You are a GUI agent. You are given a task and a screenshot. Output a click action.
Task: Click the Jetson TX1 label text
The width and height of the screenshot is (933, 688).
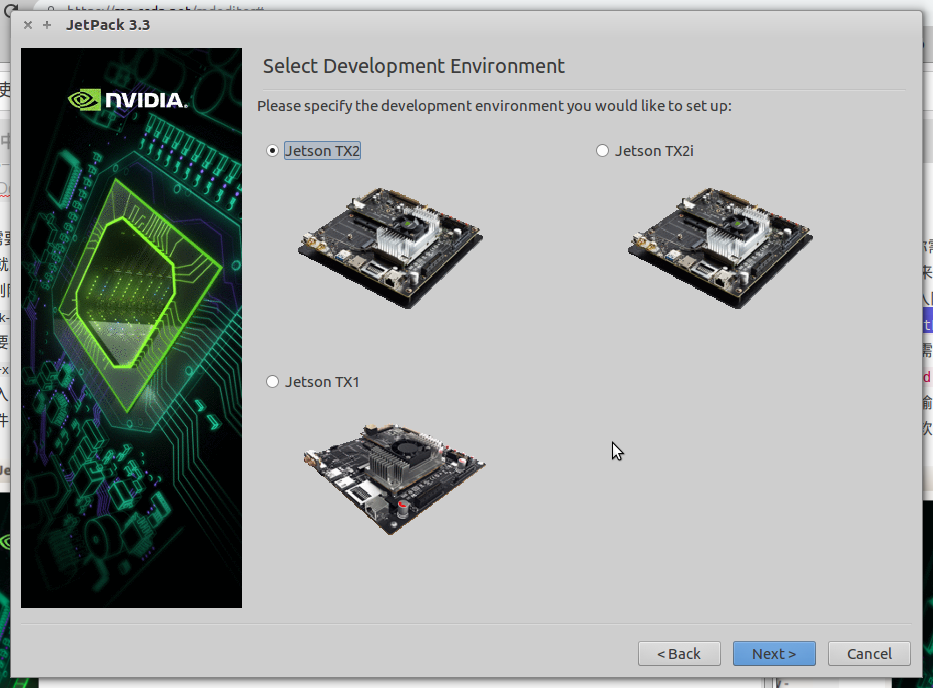coord(322,381)
